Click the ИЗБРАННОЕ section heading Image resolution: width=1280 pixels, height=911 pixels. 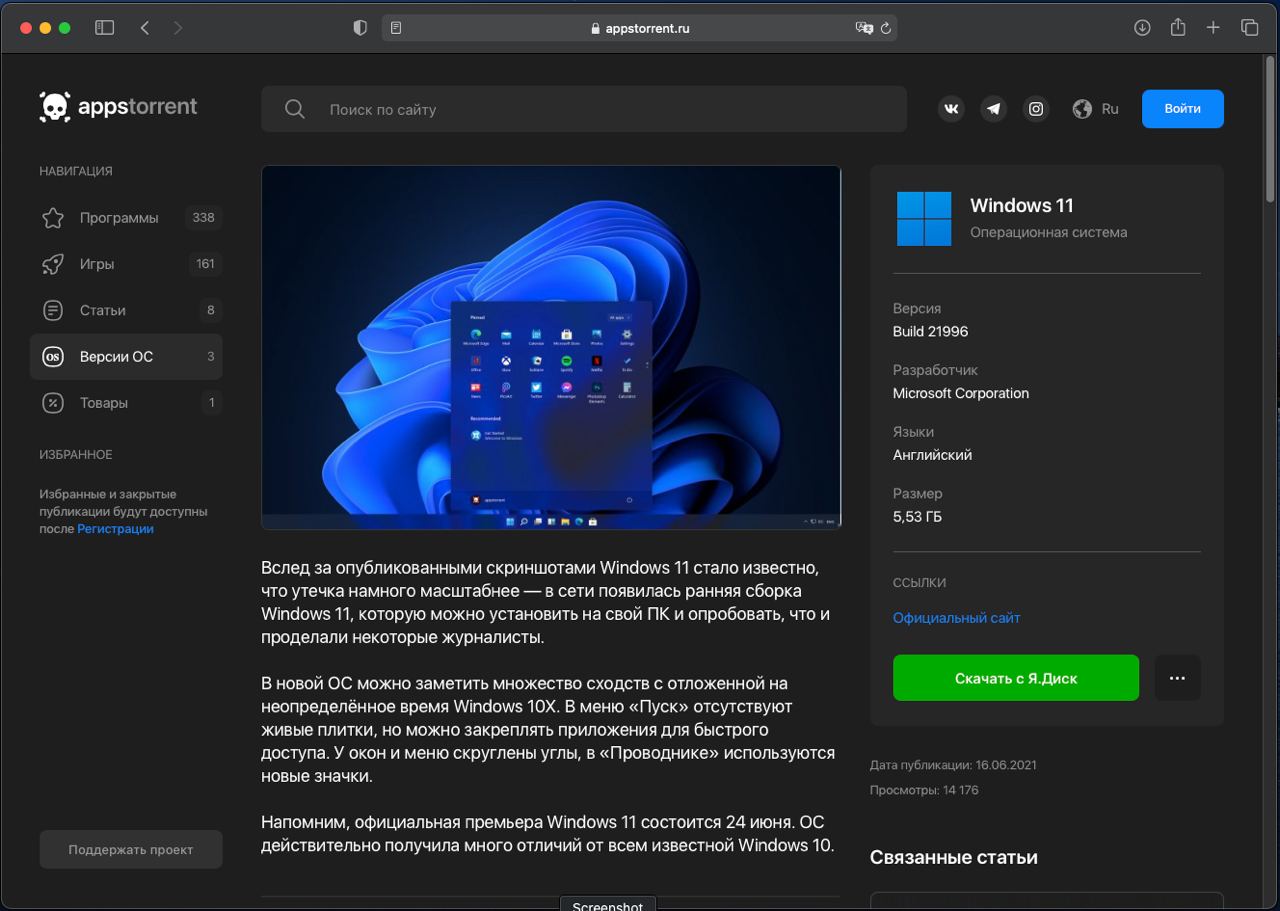coord(76,454)
